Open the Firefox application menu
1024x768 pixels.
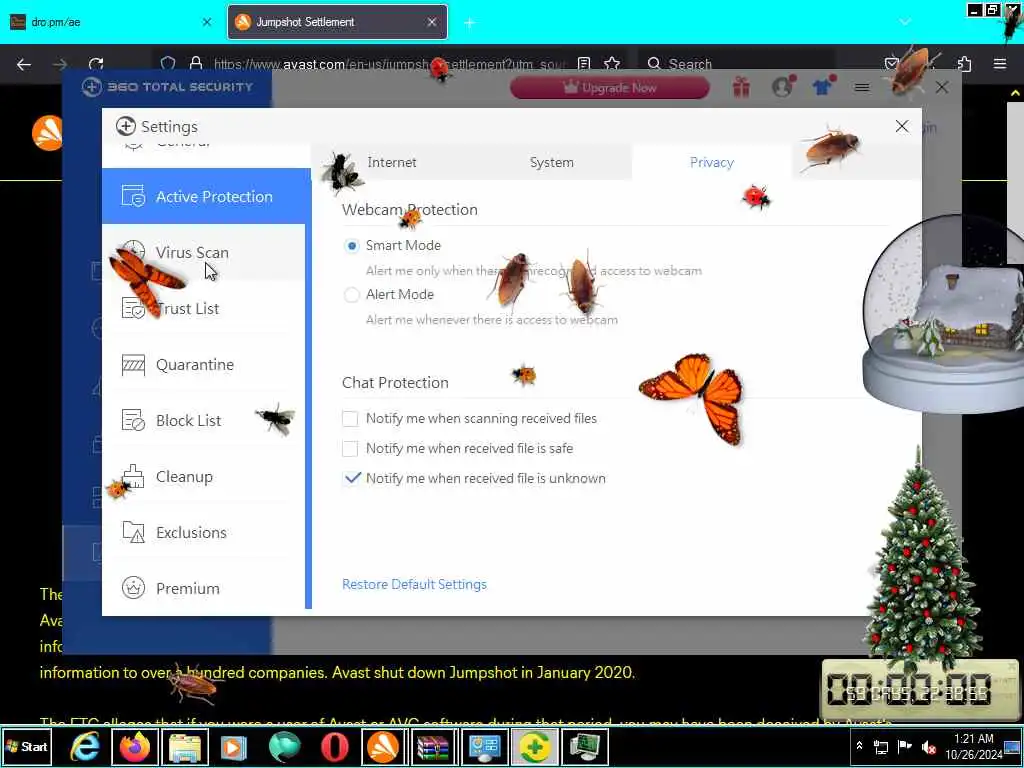pos(999,64)
